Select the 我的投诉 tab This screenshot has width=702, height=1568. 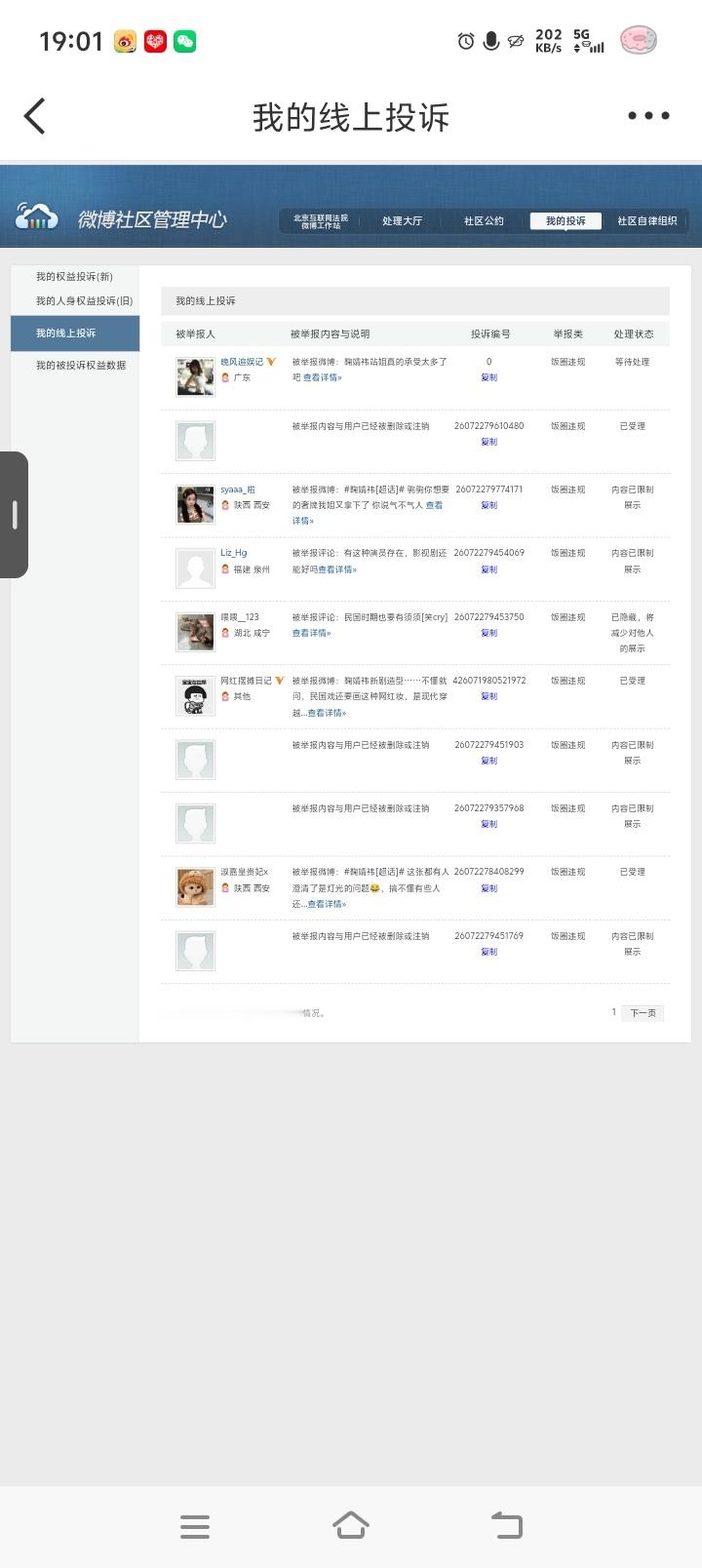pos(565,221)
